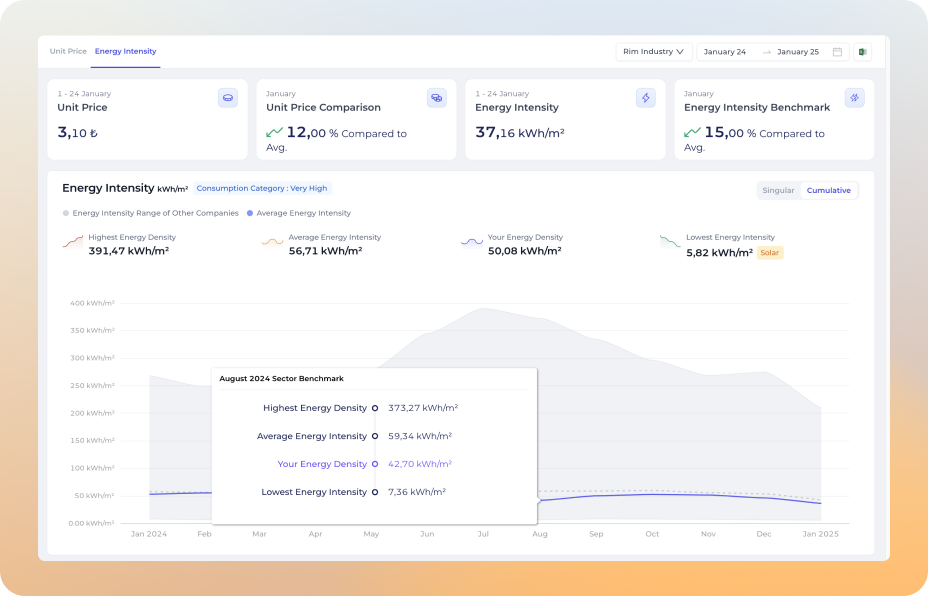The height and width of the screenshot is (596, 928).
Task: Switch to the Unit Price tab
Action: pos(68,51)
